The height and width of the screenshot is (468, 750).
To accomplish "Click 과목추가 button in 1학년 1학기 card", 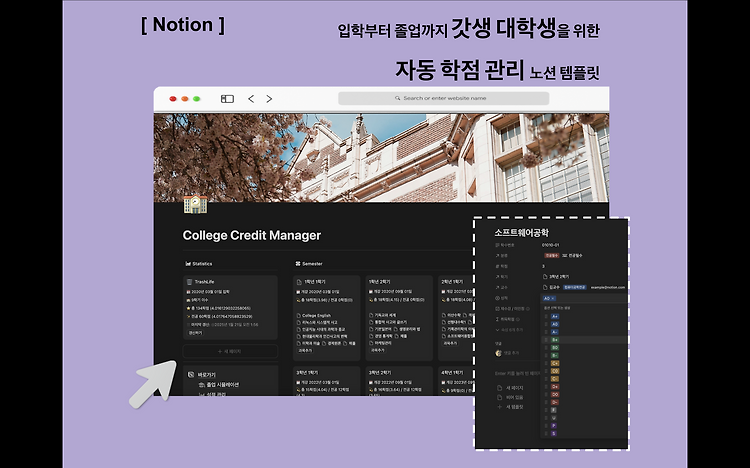I will point(305,350).
